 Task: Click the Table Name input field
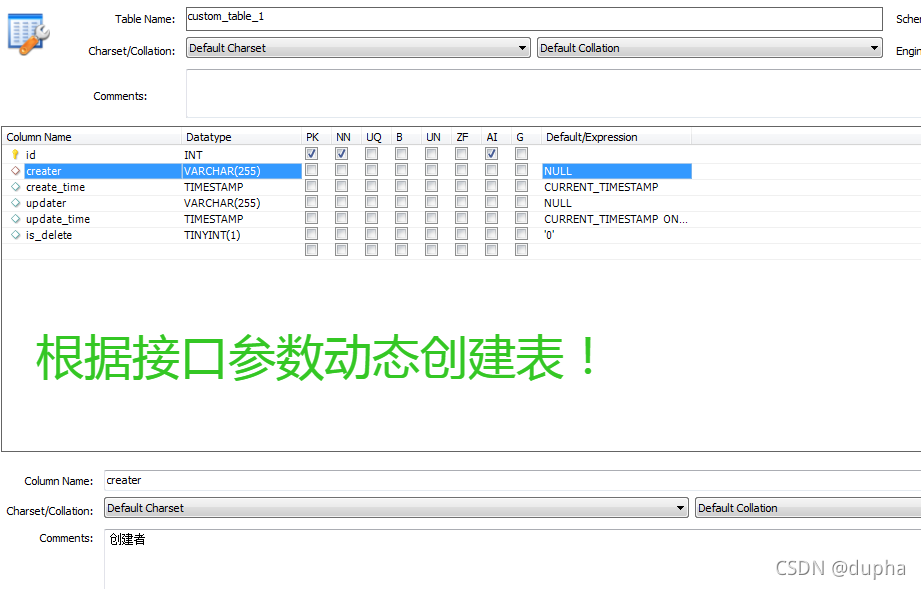pyautogui.click(x=534, y=19)
